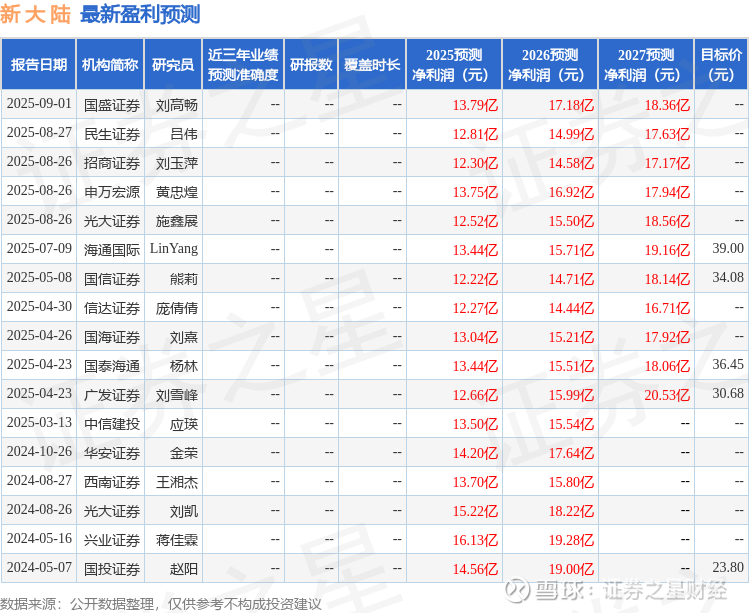Click analyst name 刘雪峰
The image size is (749, 613).
pos(176,395)
